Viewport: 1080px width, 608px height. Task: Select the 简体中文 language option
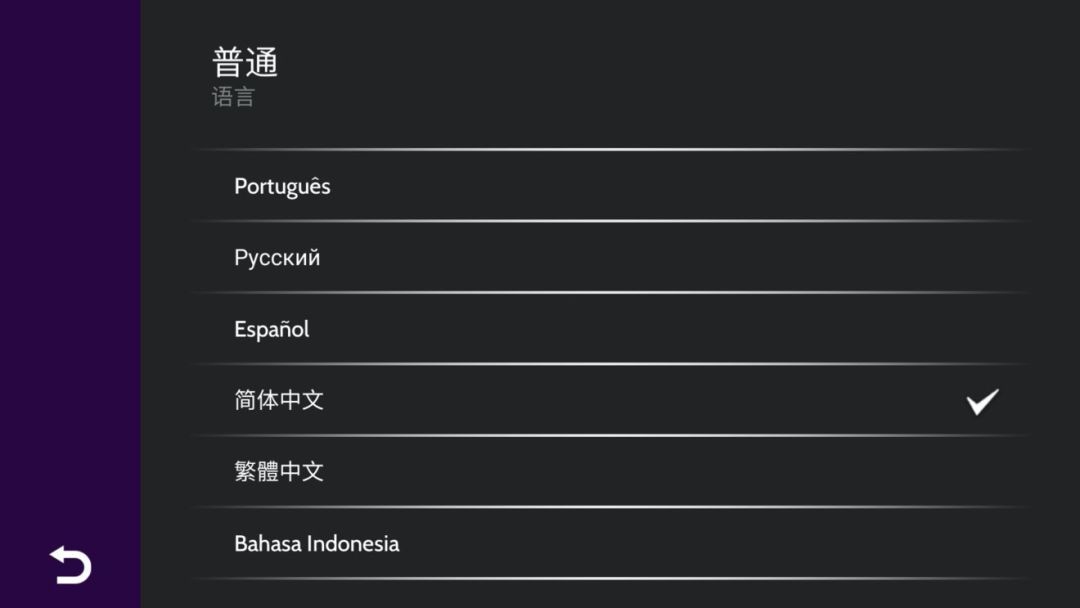pyautogui.click(x=279, y=401)
